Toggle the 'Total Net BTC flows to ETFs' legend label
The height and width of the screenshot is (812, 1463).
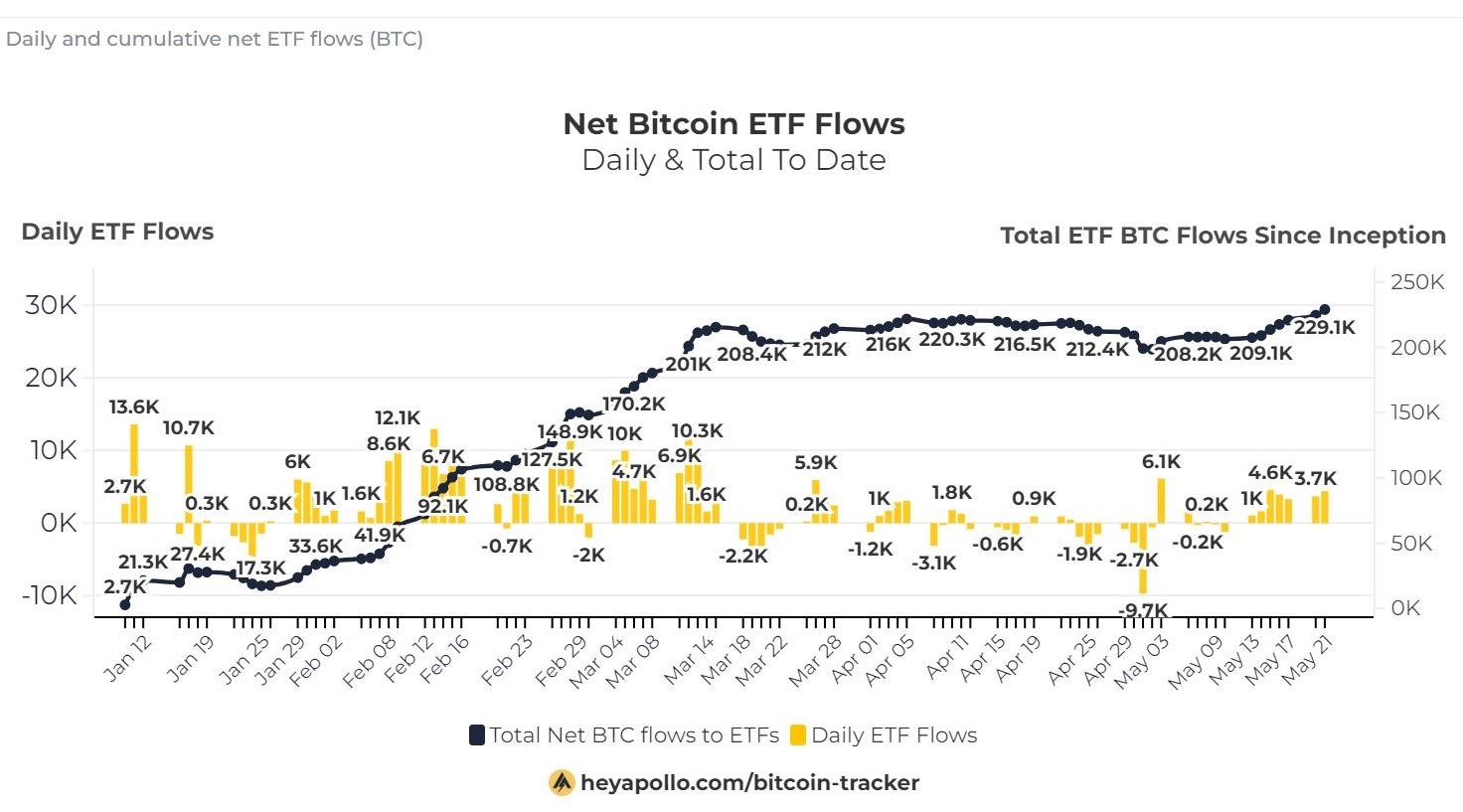[634, 735]
